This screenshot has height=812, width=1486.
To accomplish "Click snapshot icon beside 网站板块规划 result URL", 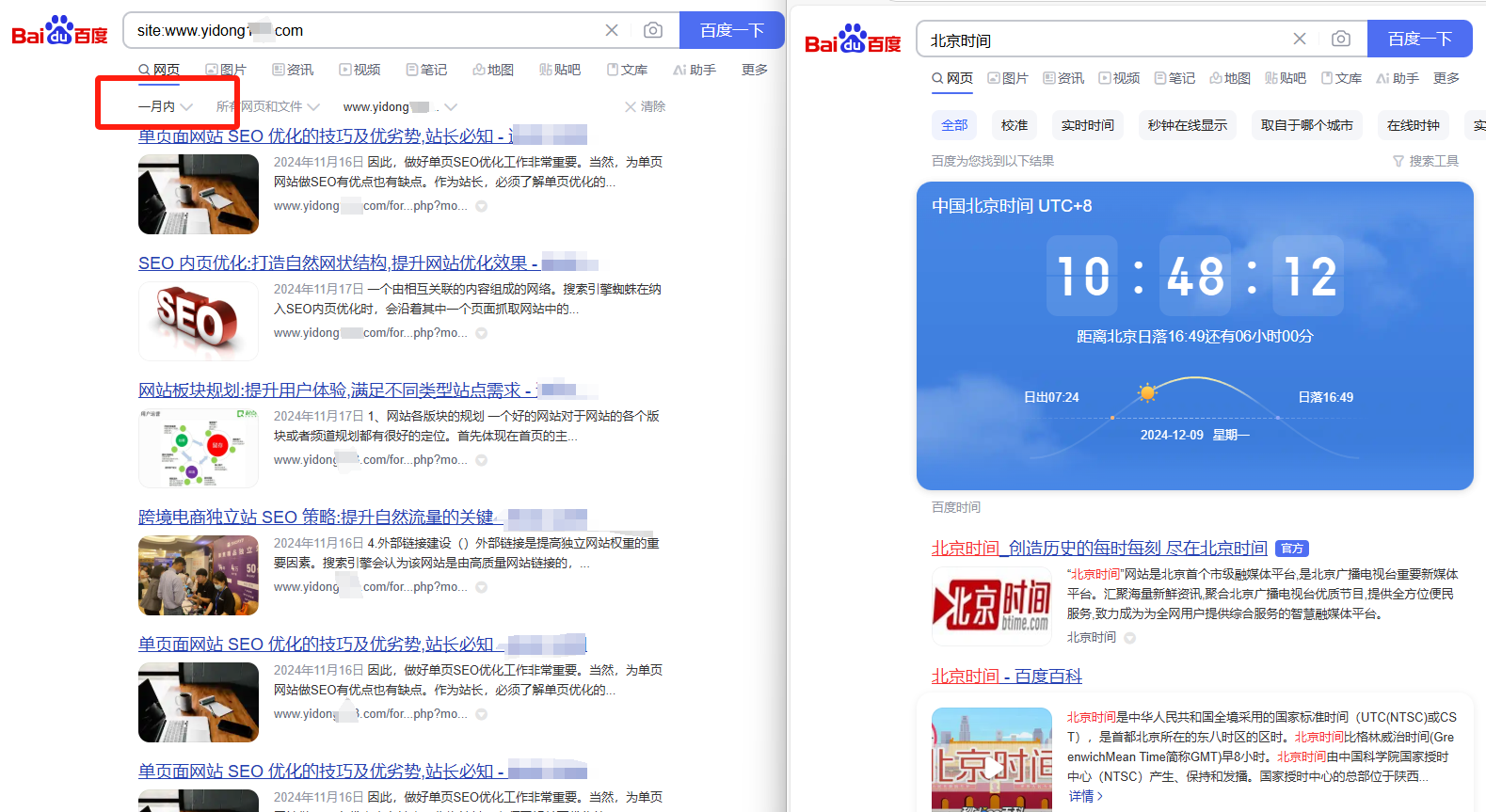I will point(481,460).
